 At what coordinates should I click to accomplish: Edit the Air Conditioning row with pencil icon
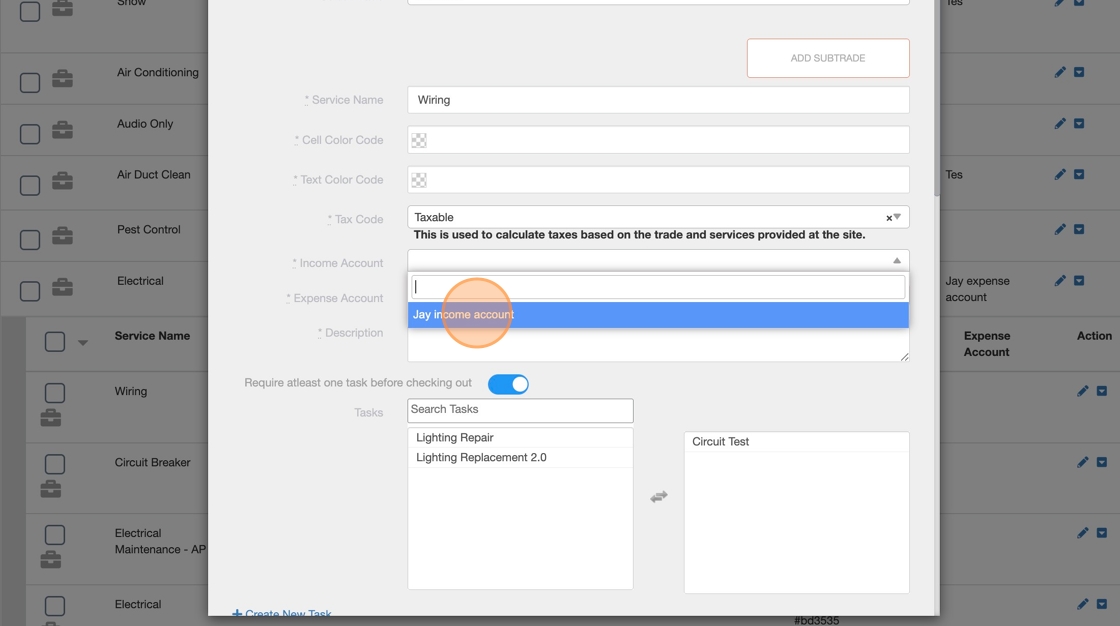1060,72
